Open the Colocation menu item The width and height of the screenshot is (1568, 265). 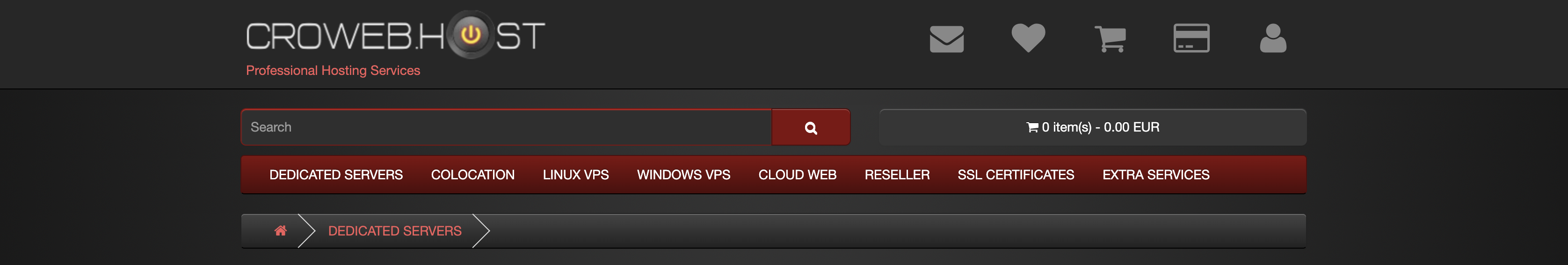coord(472,175)
